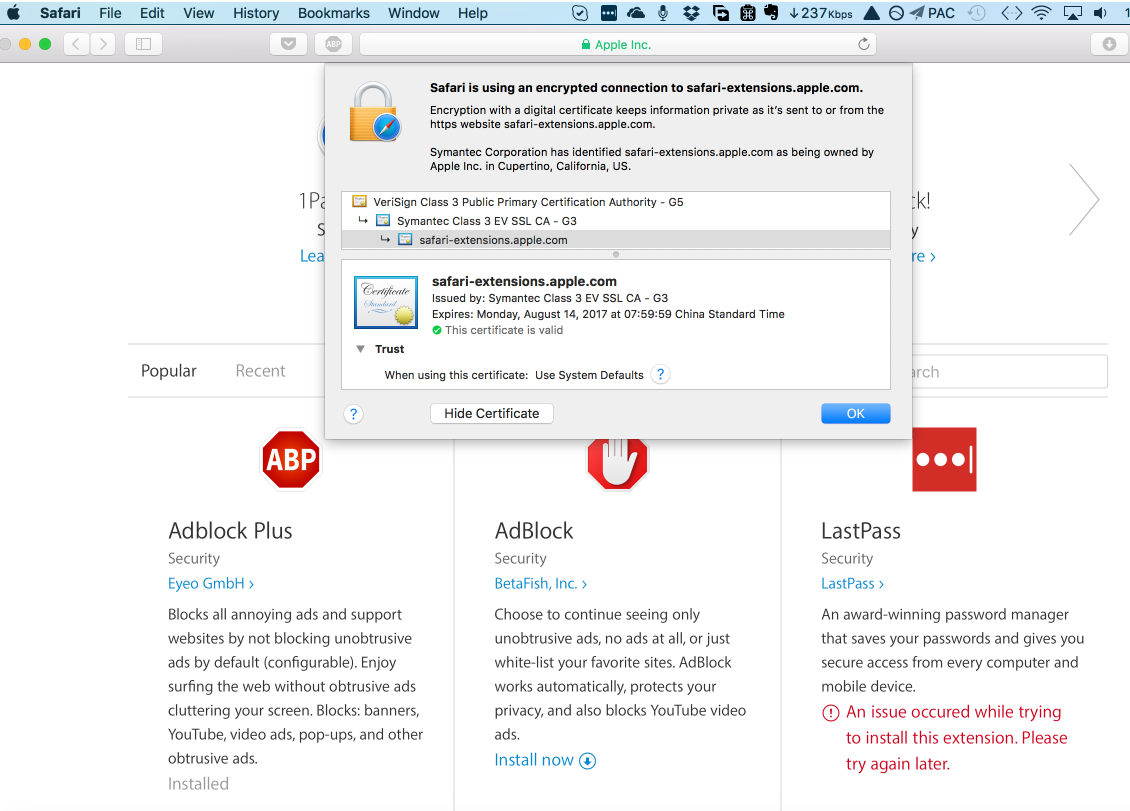
Task: Open the View menu
Action: (198, 13)
